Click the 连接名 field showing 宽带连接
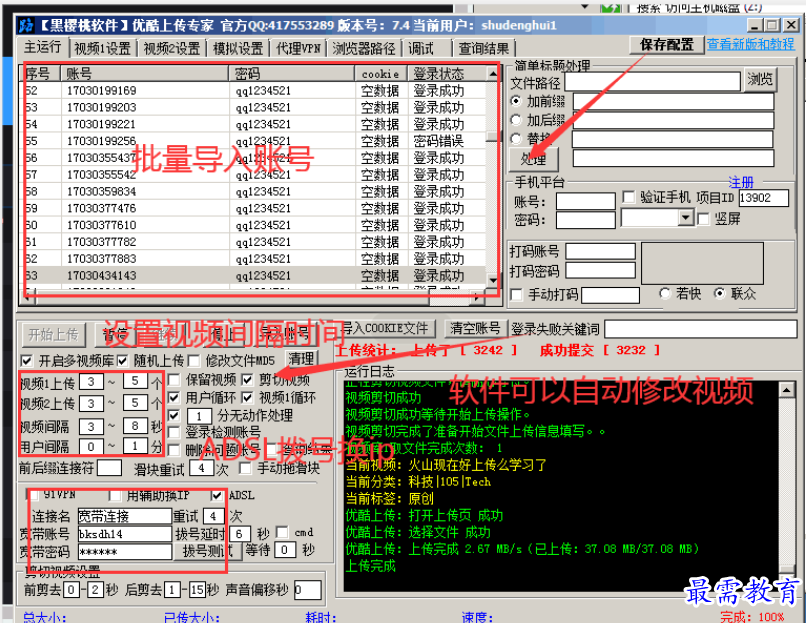The image size is (808, 623). [x=124, y=516]
